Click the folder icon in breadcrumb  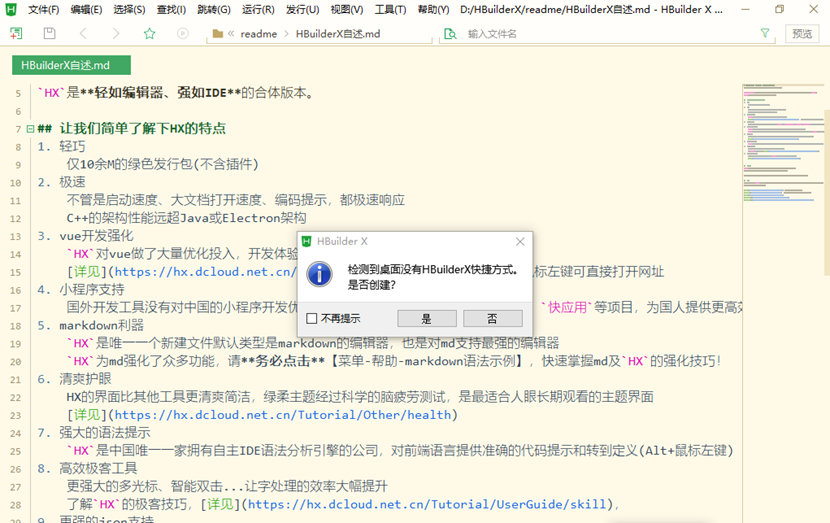tap(218, 33)
